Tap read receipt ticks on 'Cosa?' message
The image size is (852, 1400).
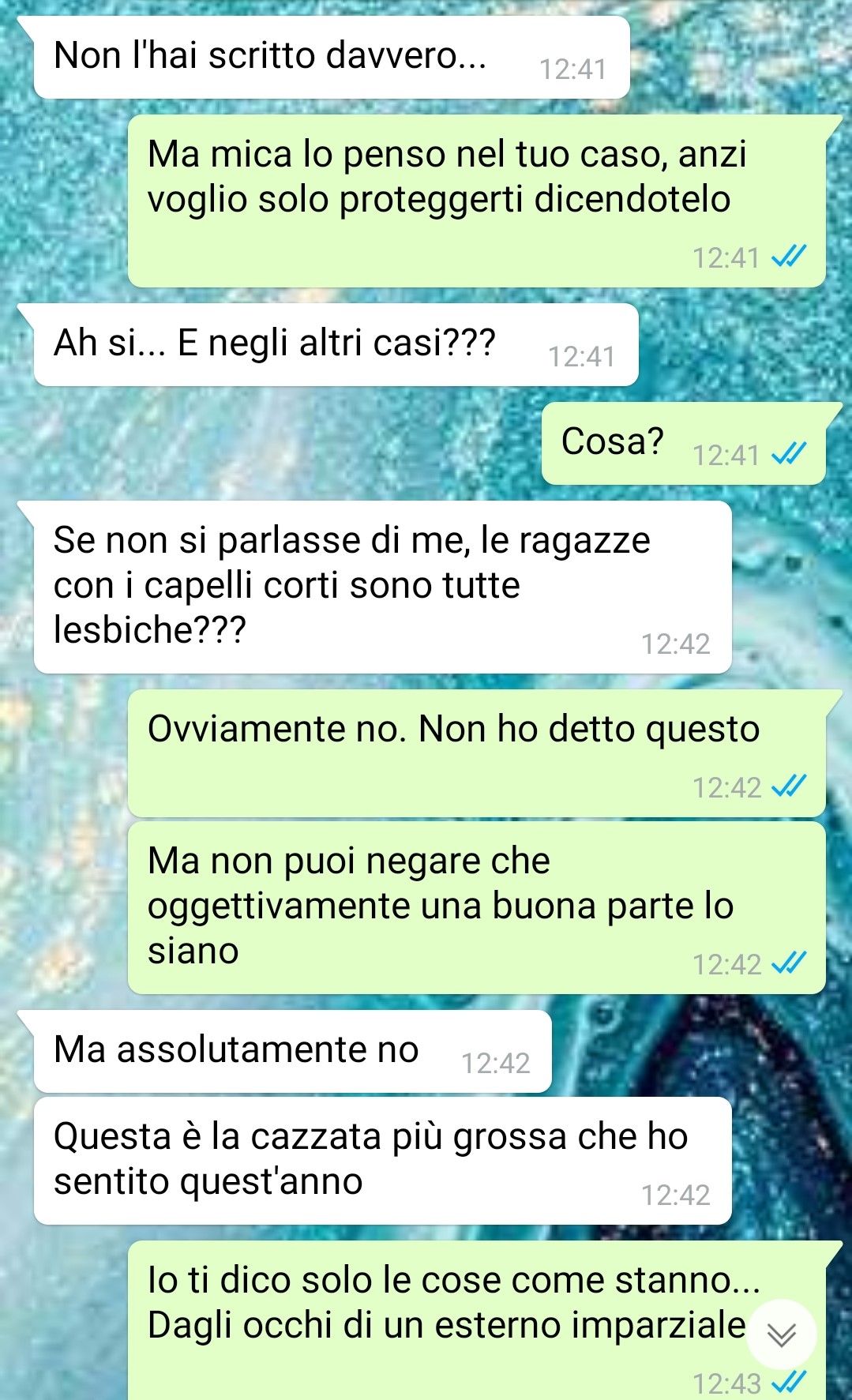click(789, 454)
